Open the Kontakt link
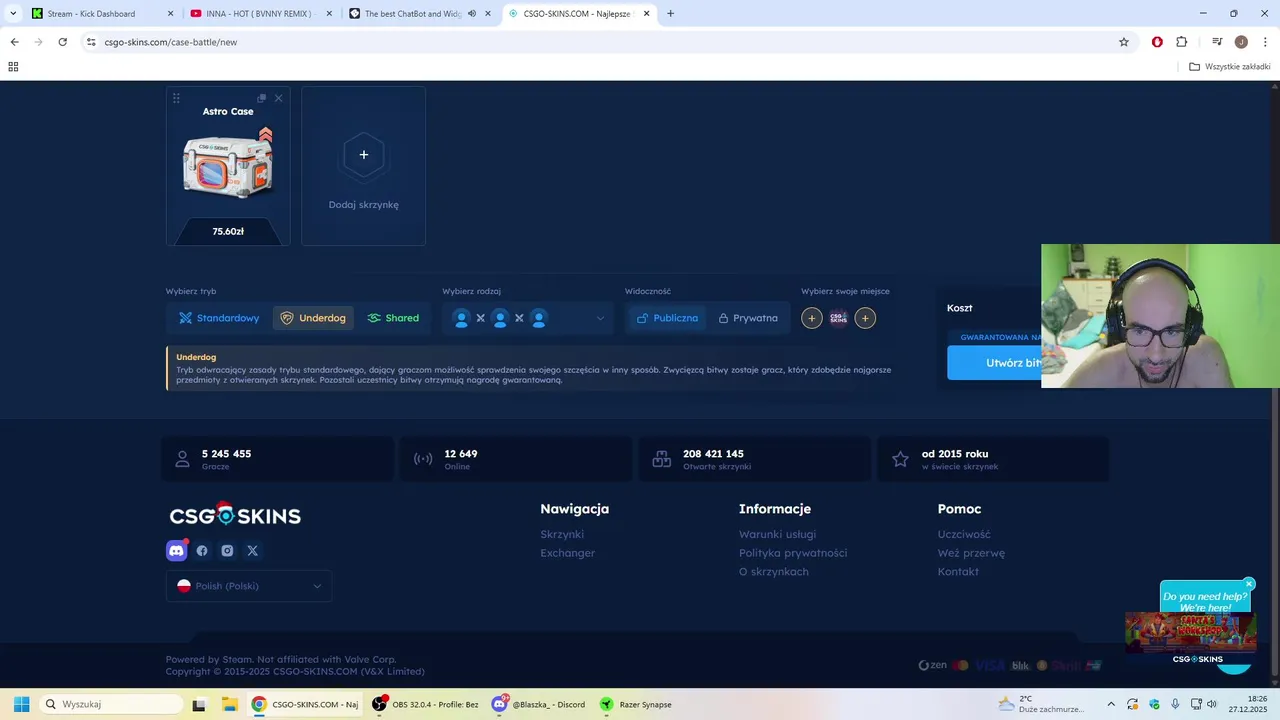The image size is (1280, 720). [x=958, y=572]
